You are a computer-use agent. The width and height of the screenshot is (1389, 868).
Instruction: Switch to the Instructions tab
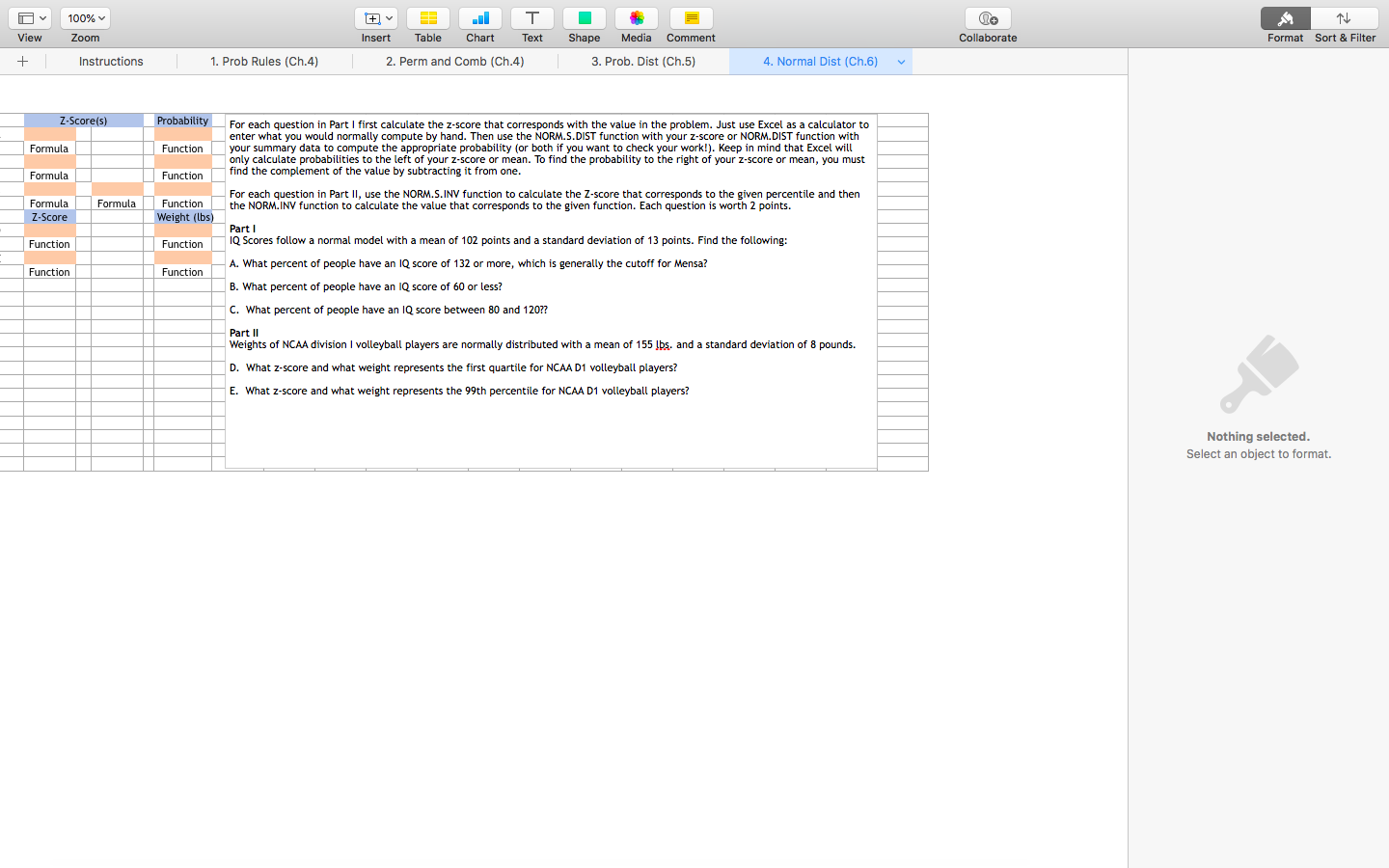110,61
